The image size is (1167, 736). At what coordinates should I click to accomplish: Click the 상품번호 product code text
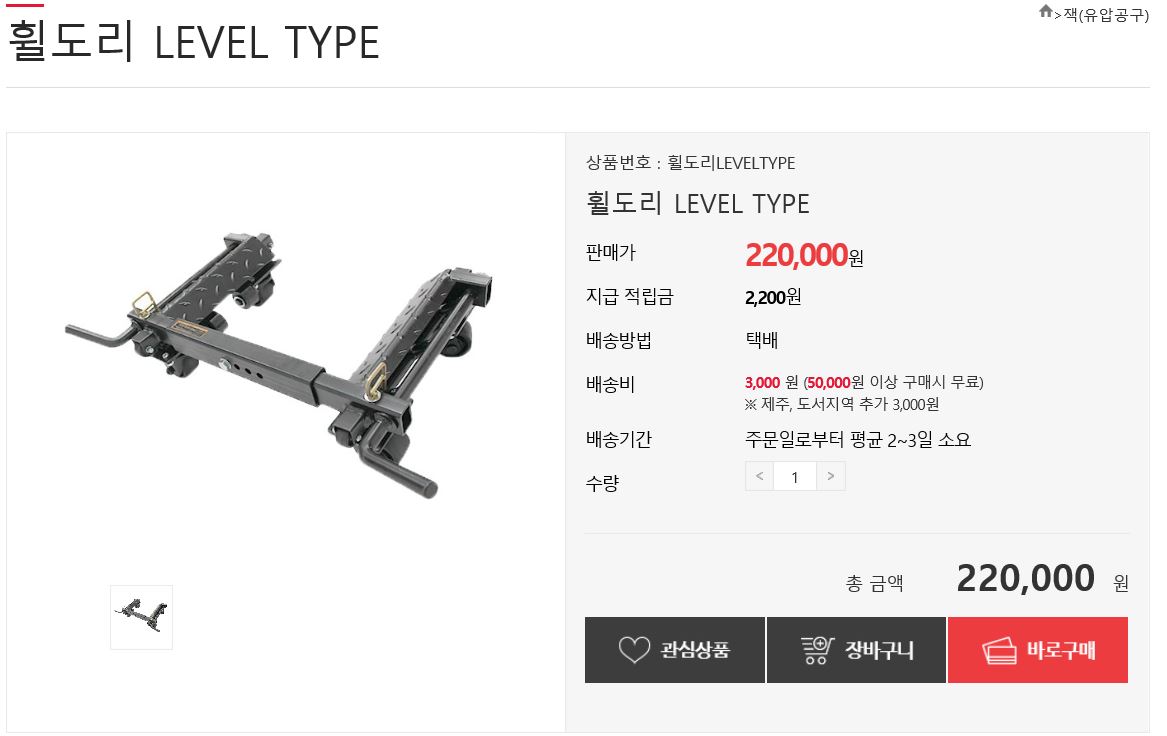click(x=690, y=162)
